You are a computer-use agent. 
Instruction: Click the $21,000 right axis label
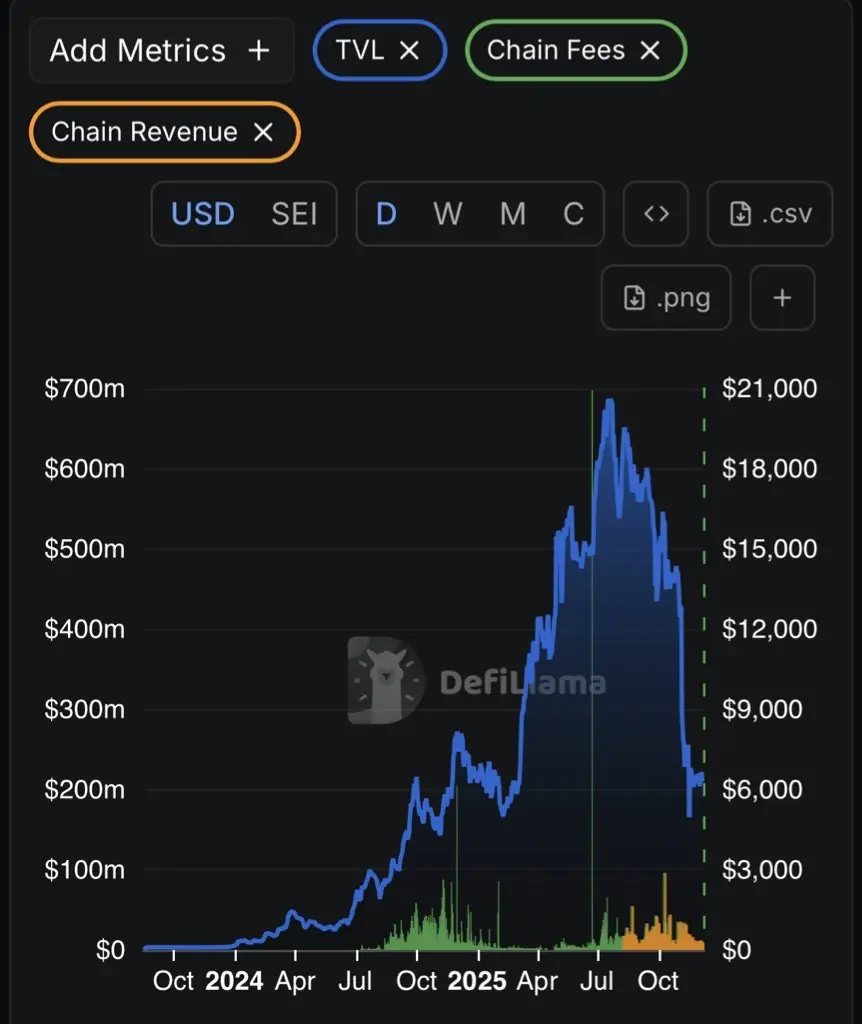769,389
